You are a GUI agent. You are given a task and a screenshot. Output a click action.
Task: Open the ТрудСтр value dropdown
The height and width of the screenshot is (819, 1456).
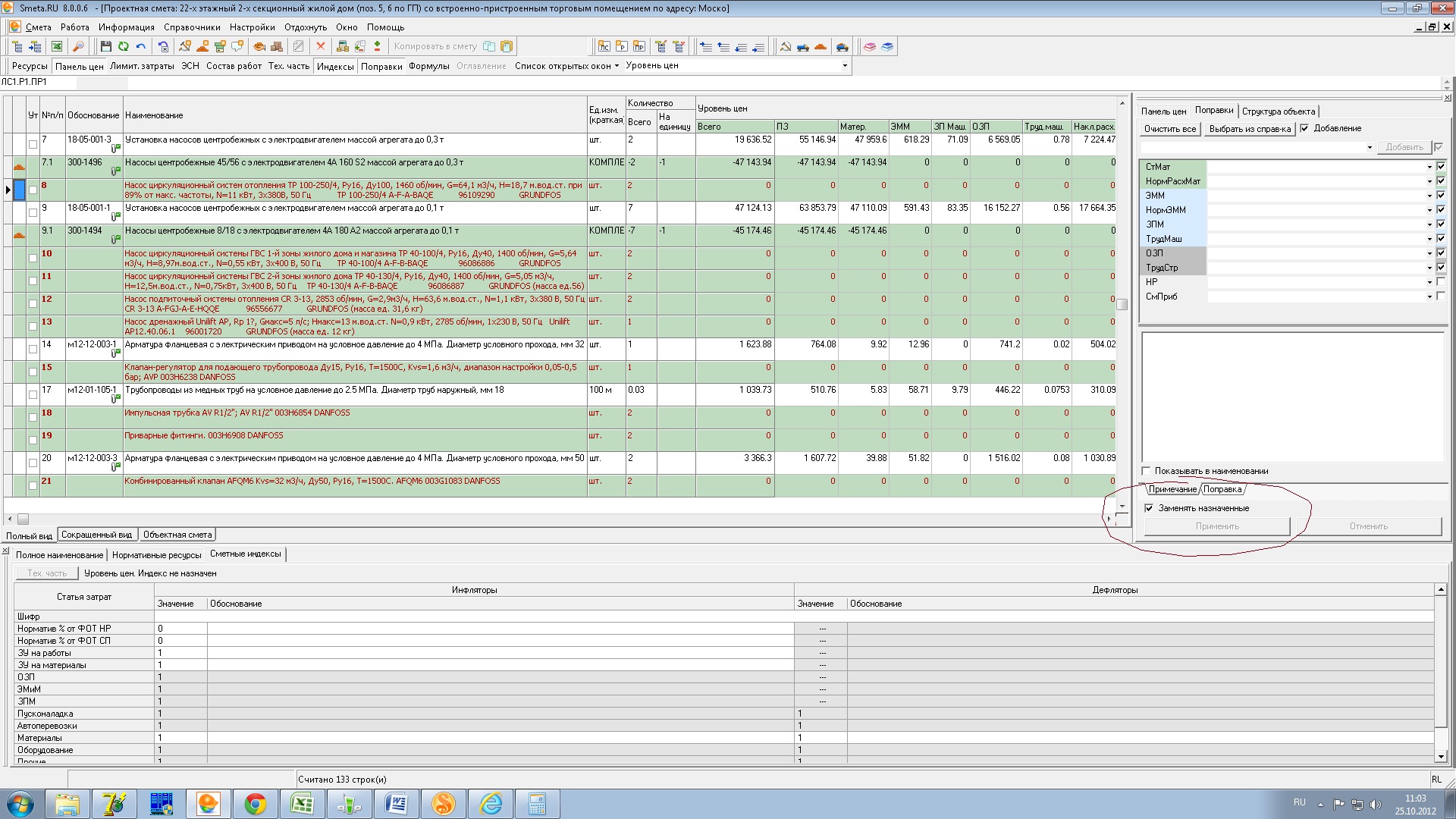click(1429, 268)
